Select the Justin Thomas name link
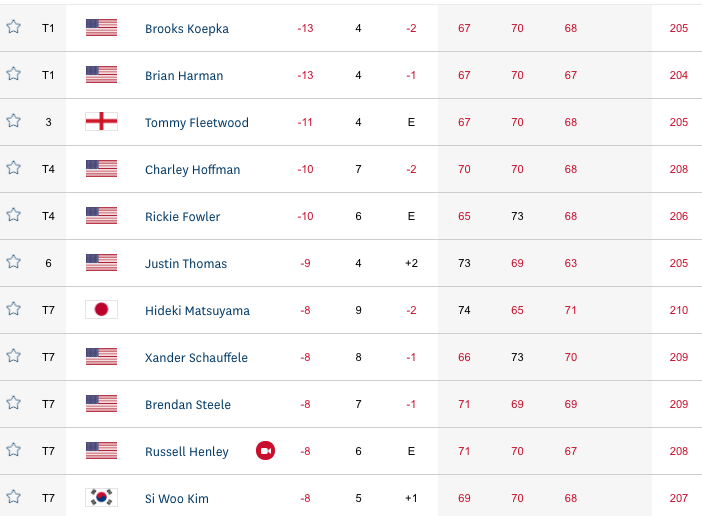Screen dimensions: 702x516 pos(186,264)
